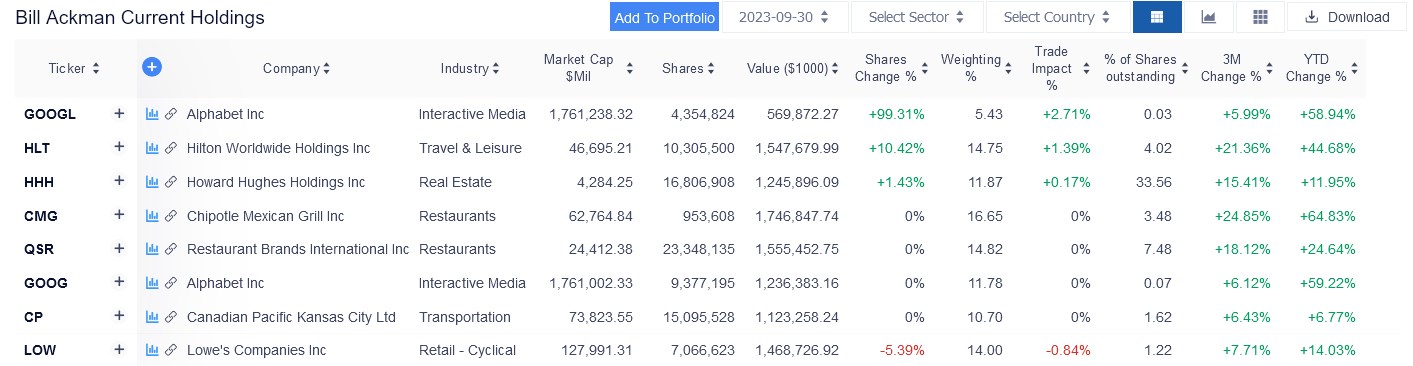Open the Select Sector dropdown

[917, 17]
